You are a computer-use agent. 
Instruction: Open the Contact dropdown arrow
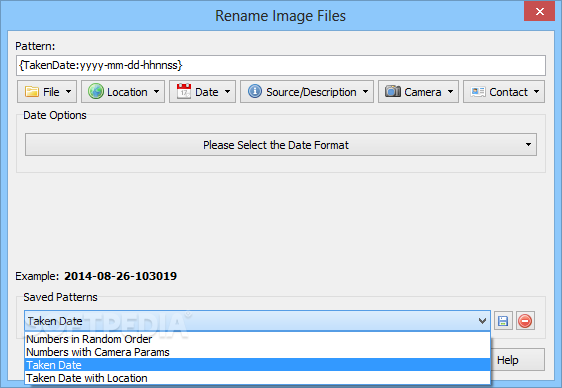point(537,92)
